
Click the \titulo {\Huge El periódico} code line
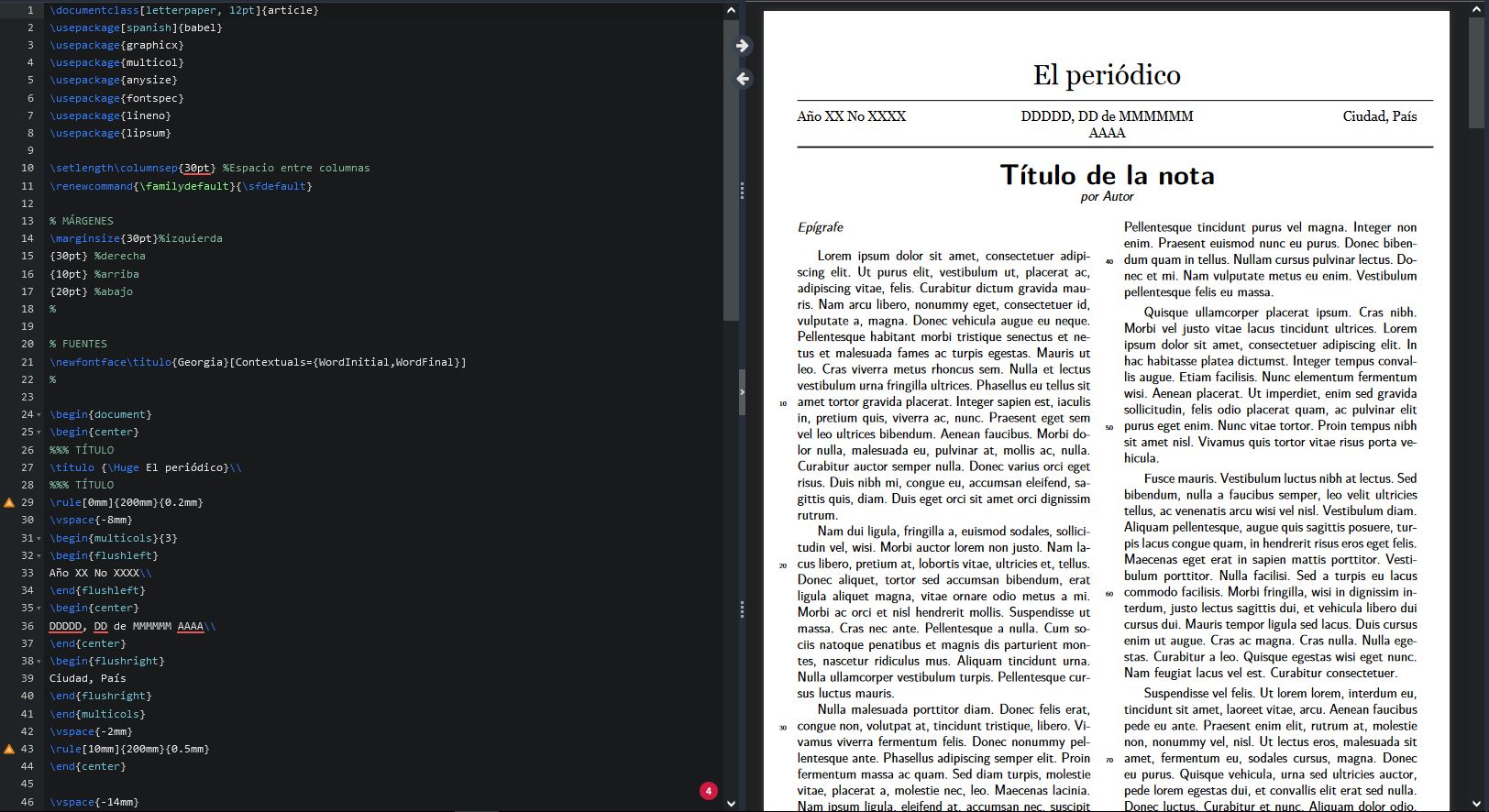(x=146, y=467)
